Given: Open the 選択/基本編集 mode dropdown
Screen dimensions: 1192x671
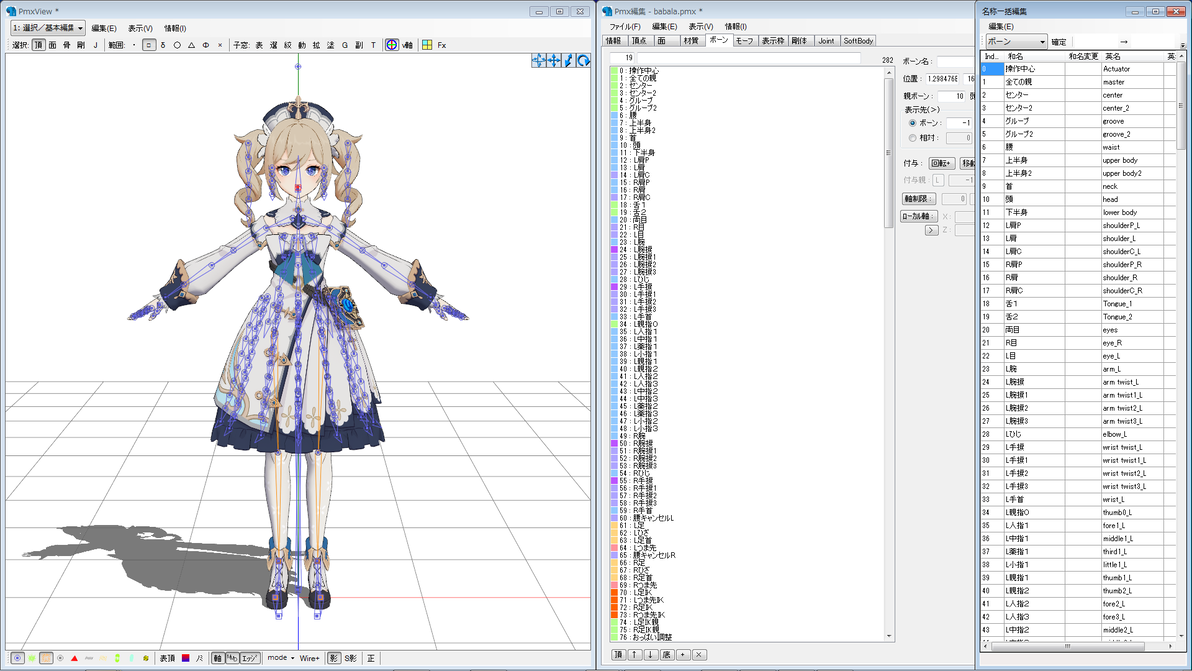Looking at the screenshot, I should pos(47,28).
